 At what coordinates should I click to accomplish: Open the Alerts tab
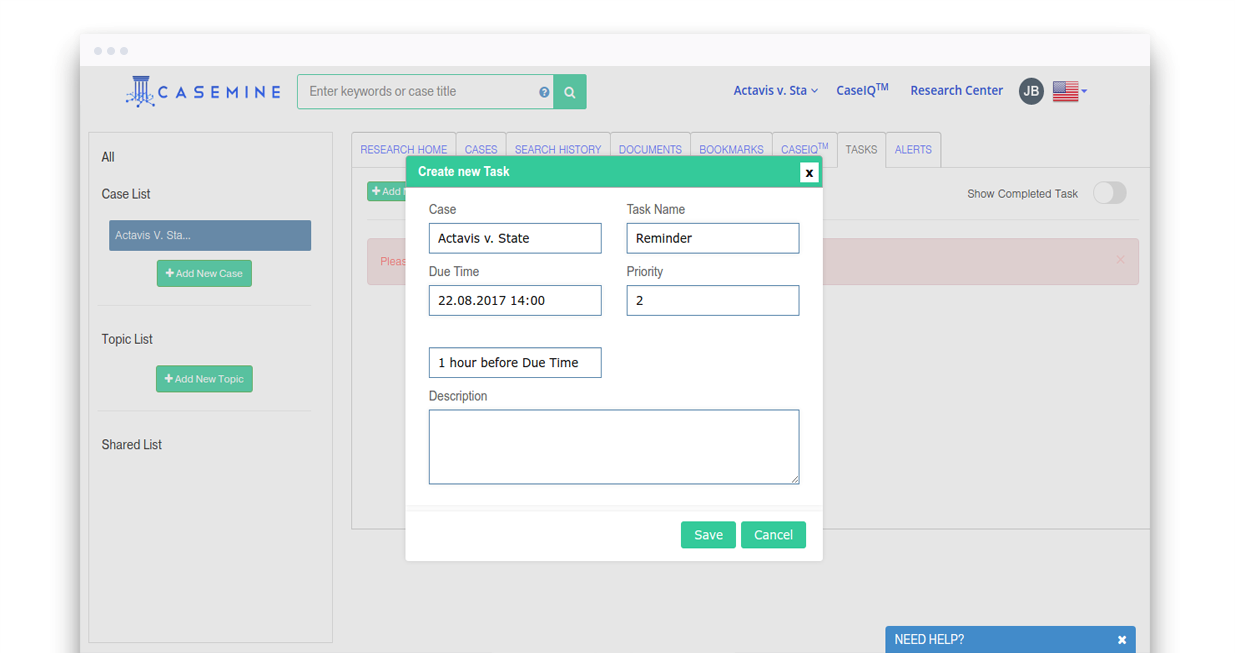tap(913, 150)
